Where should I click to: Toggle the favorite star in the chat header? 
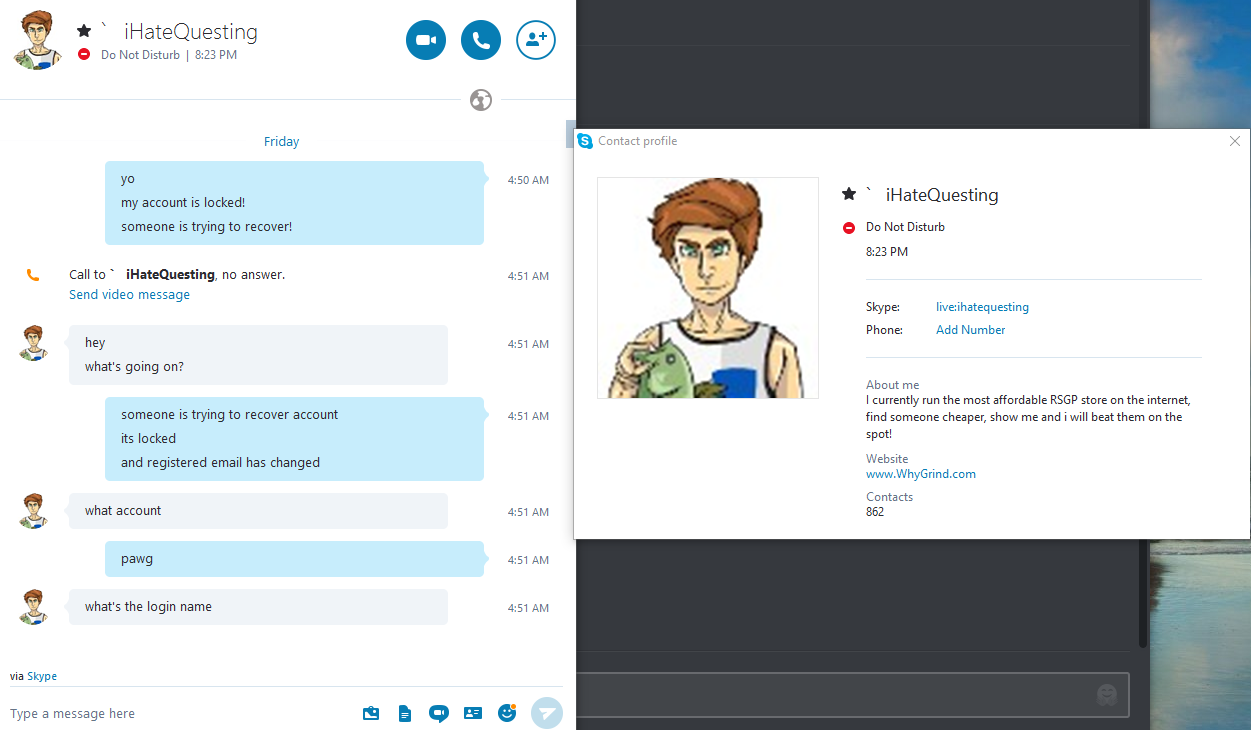coord(84,31)
